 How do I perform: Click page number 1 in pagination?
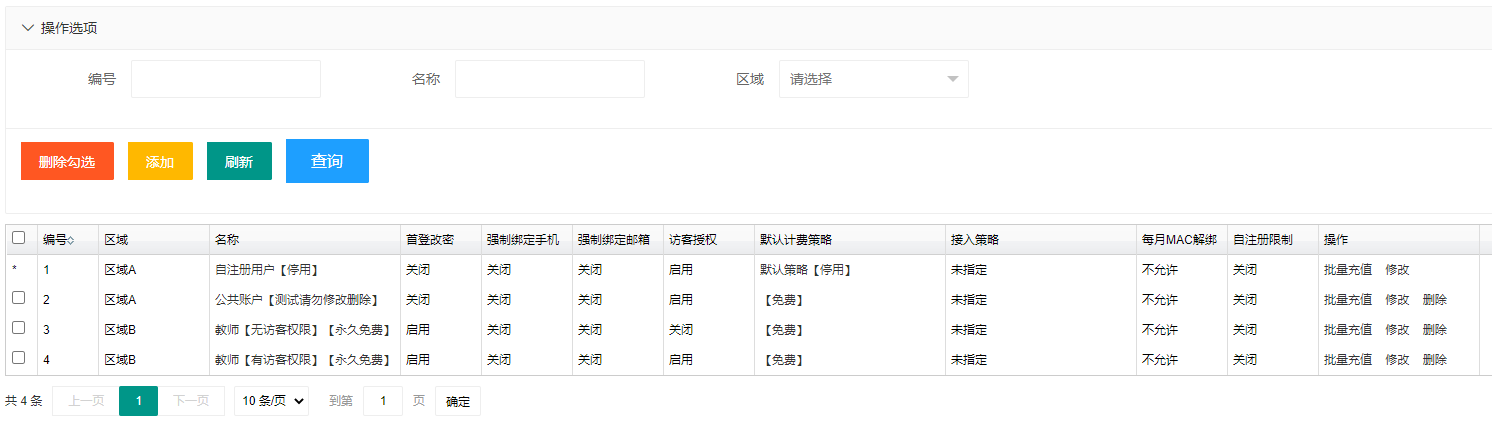[138, 401]
